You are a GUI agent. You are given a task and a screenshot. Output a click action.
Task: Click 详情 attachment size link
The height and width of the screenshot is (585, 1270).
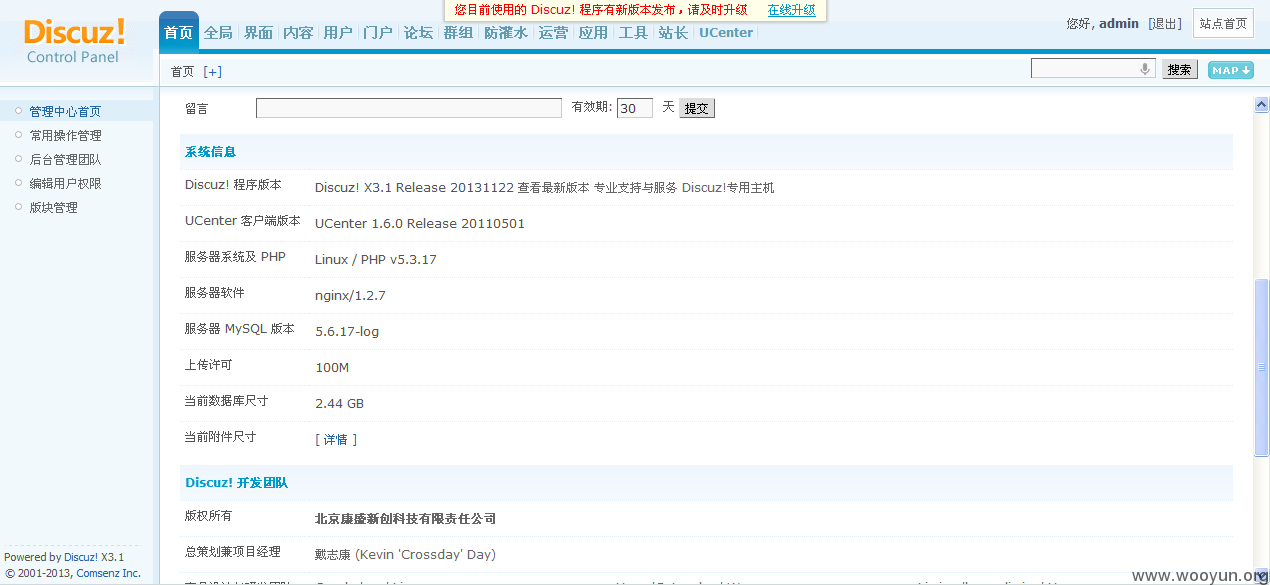pos(336,440)
